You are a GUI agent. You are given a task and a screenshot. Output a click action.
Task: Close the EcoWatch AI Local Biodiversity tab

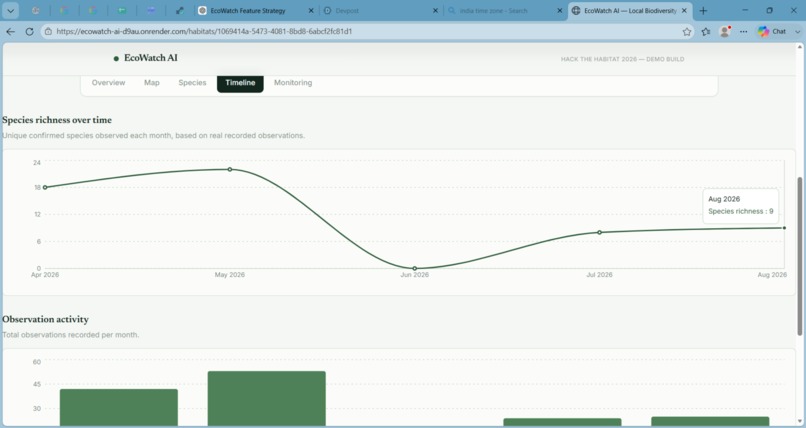tap(684, 10)
